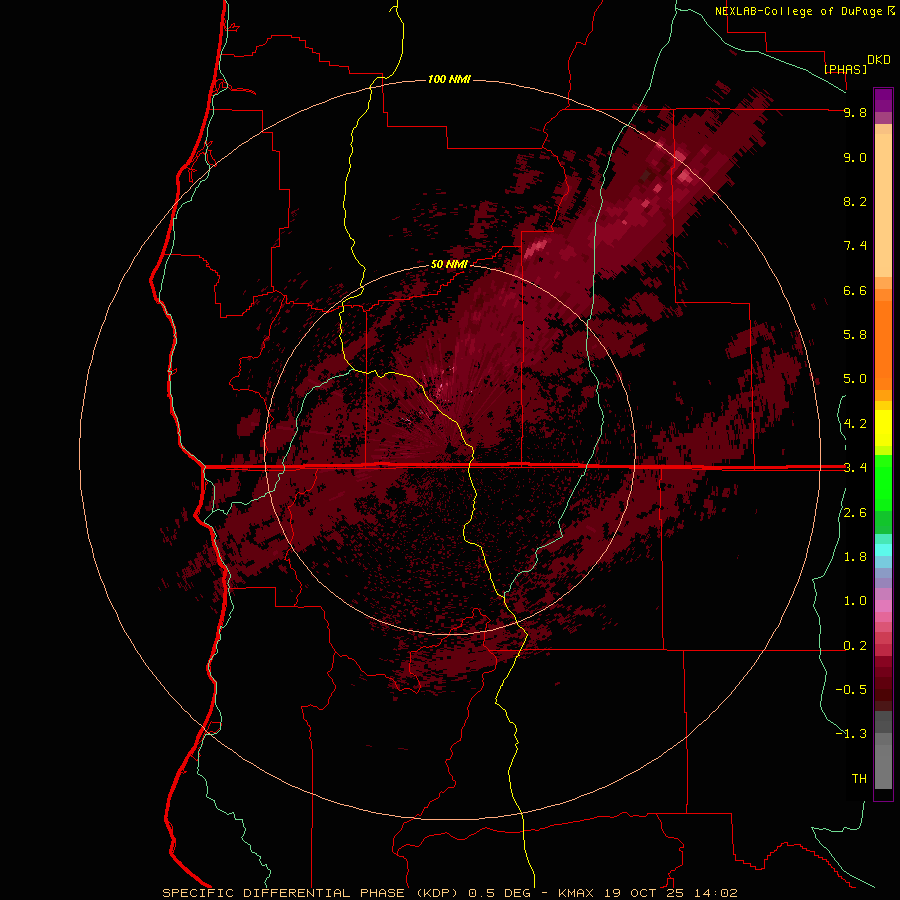Viewport: 900px width, 900px height.
Task: Click the cyan color bar segment
Action: click(883, 550)
